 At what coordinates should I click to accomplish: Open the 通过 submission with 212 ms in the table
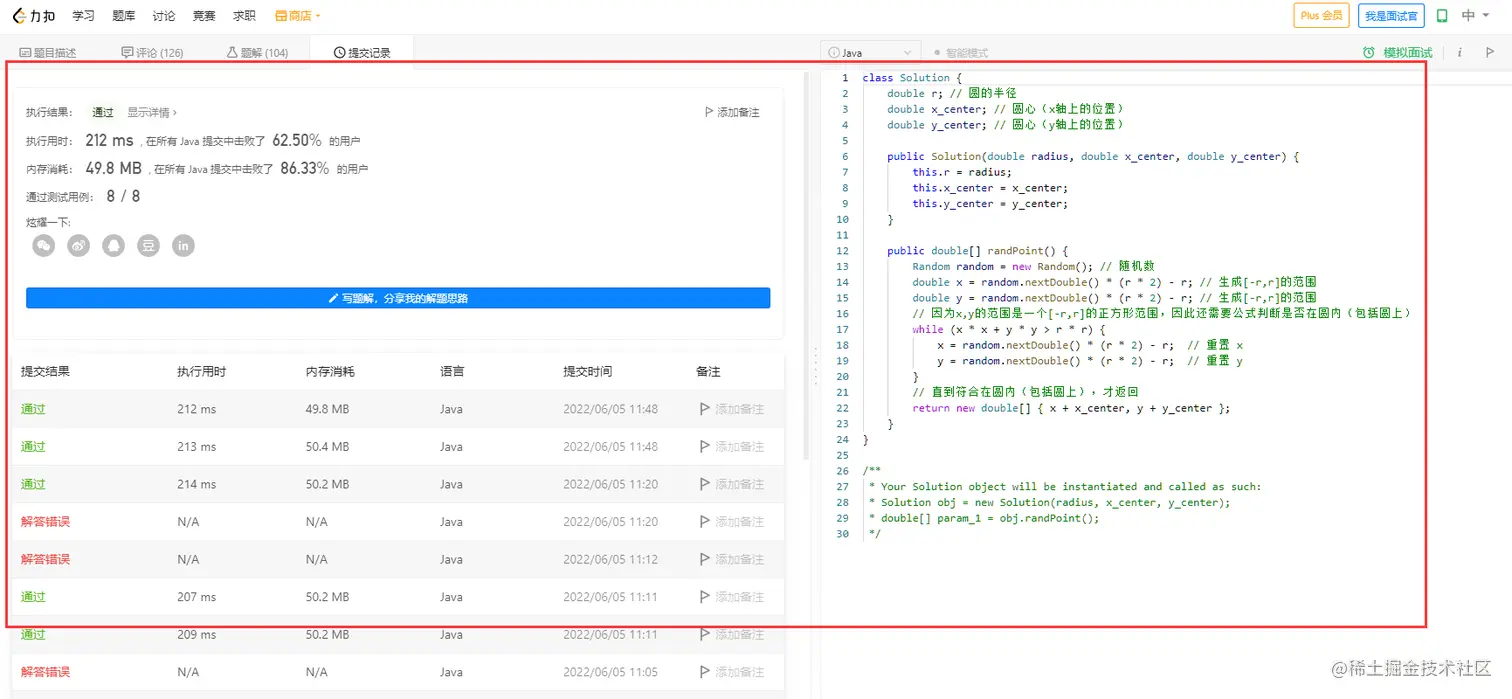tap(33, 409)
